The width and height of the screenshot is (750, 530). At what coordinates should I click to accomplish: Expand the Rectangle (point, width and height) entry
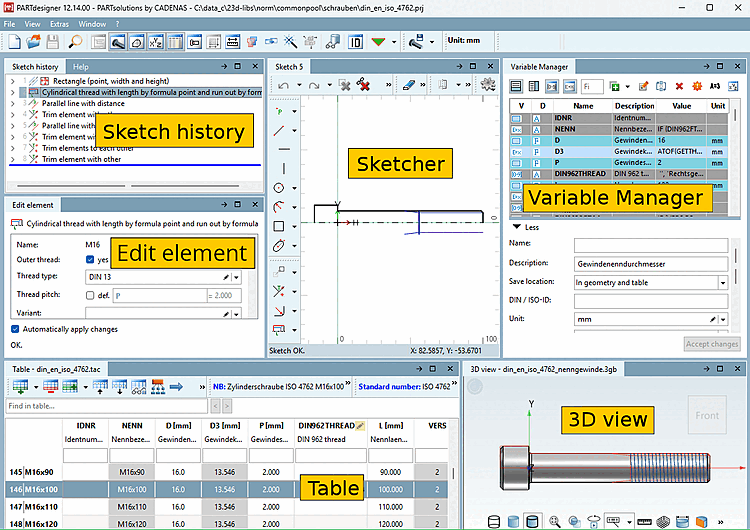click(13, 81)
